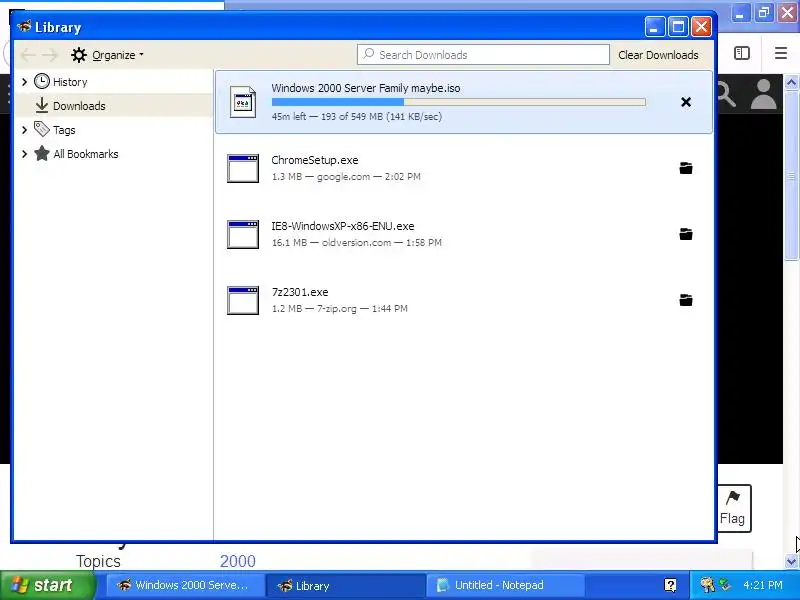Image resolution: width=800 pixels, height=600 pixels.
Task: Click the ISO download progress bar
Action: (x=459, y=102)
